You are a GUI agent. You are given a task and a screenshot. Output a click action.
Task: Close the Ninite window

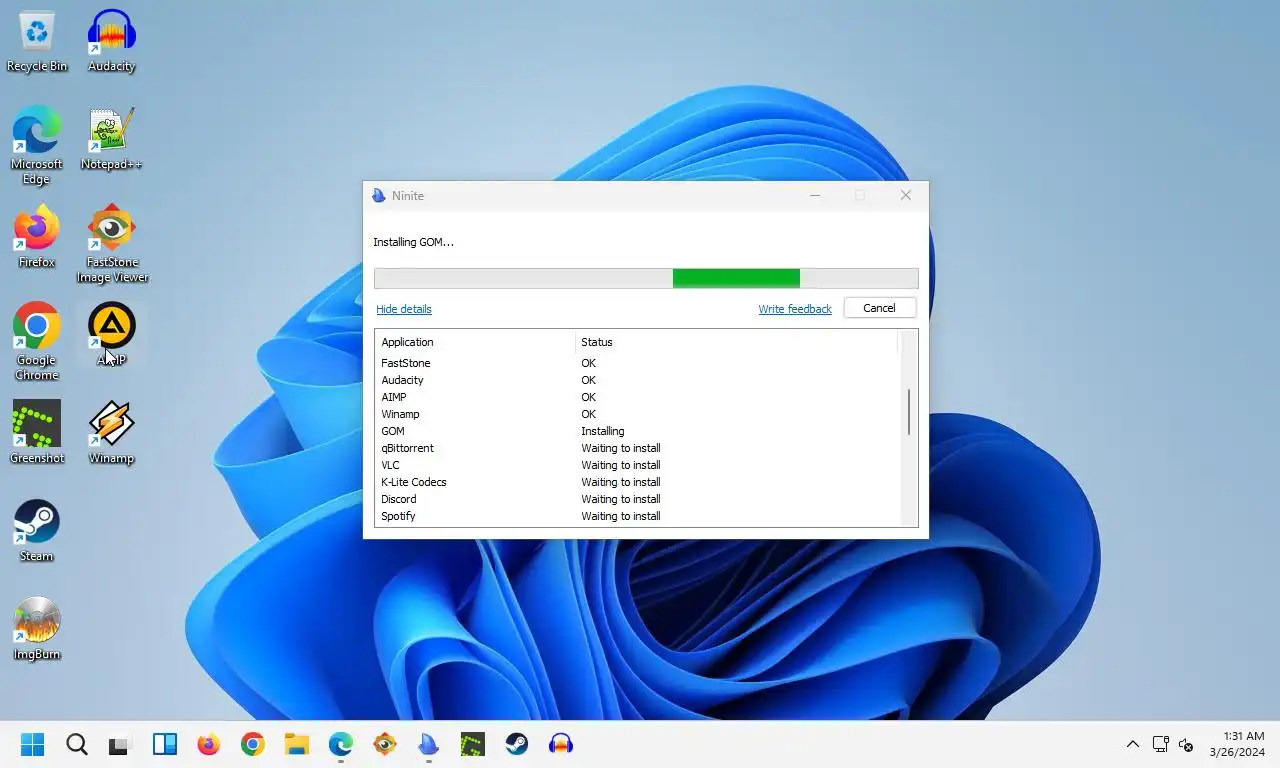point(906,196)
